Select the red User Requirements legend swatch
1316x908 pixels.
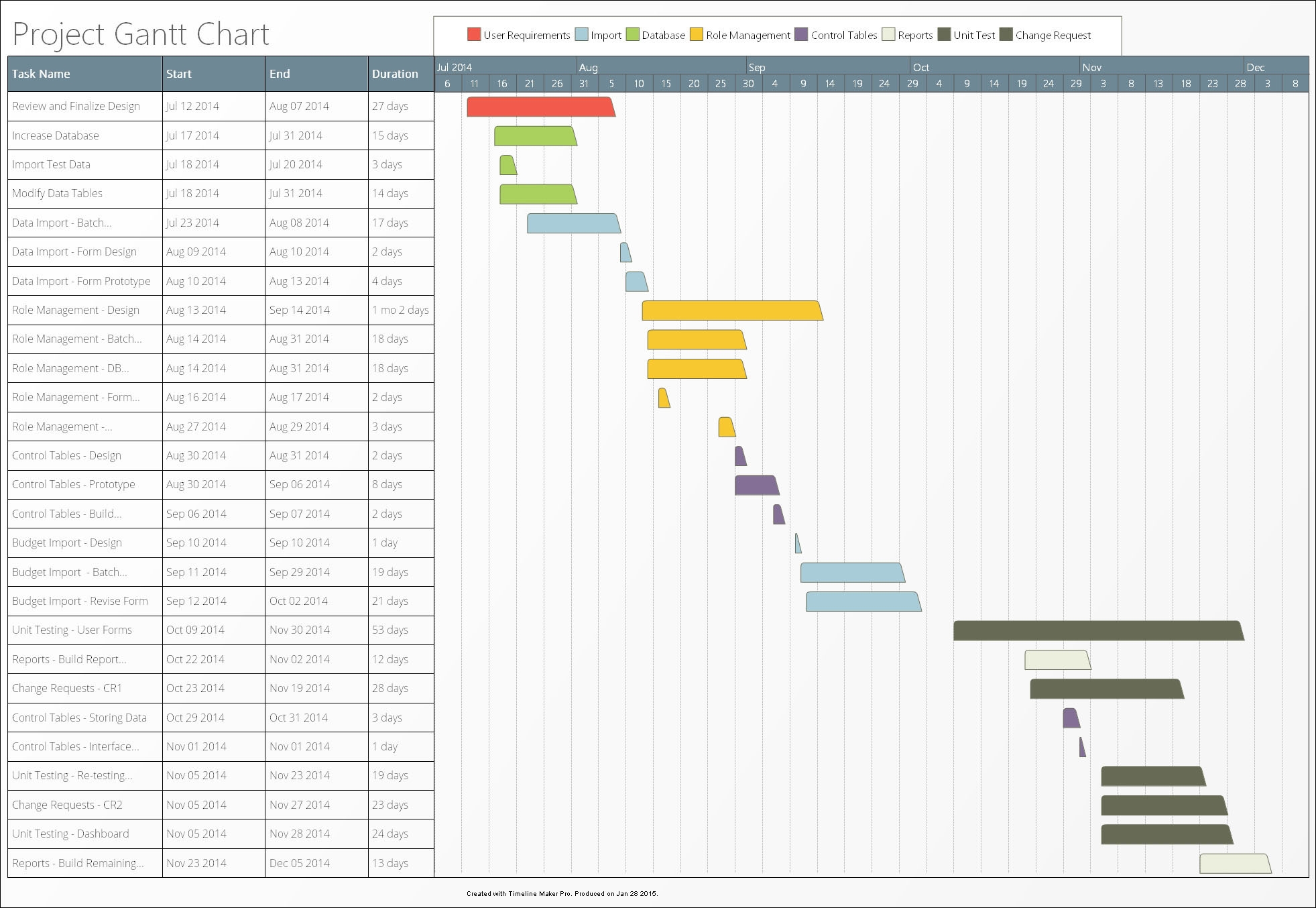(475, 35)
